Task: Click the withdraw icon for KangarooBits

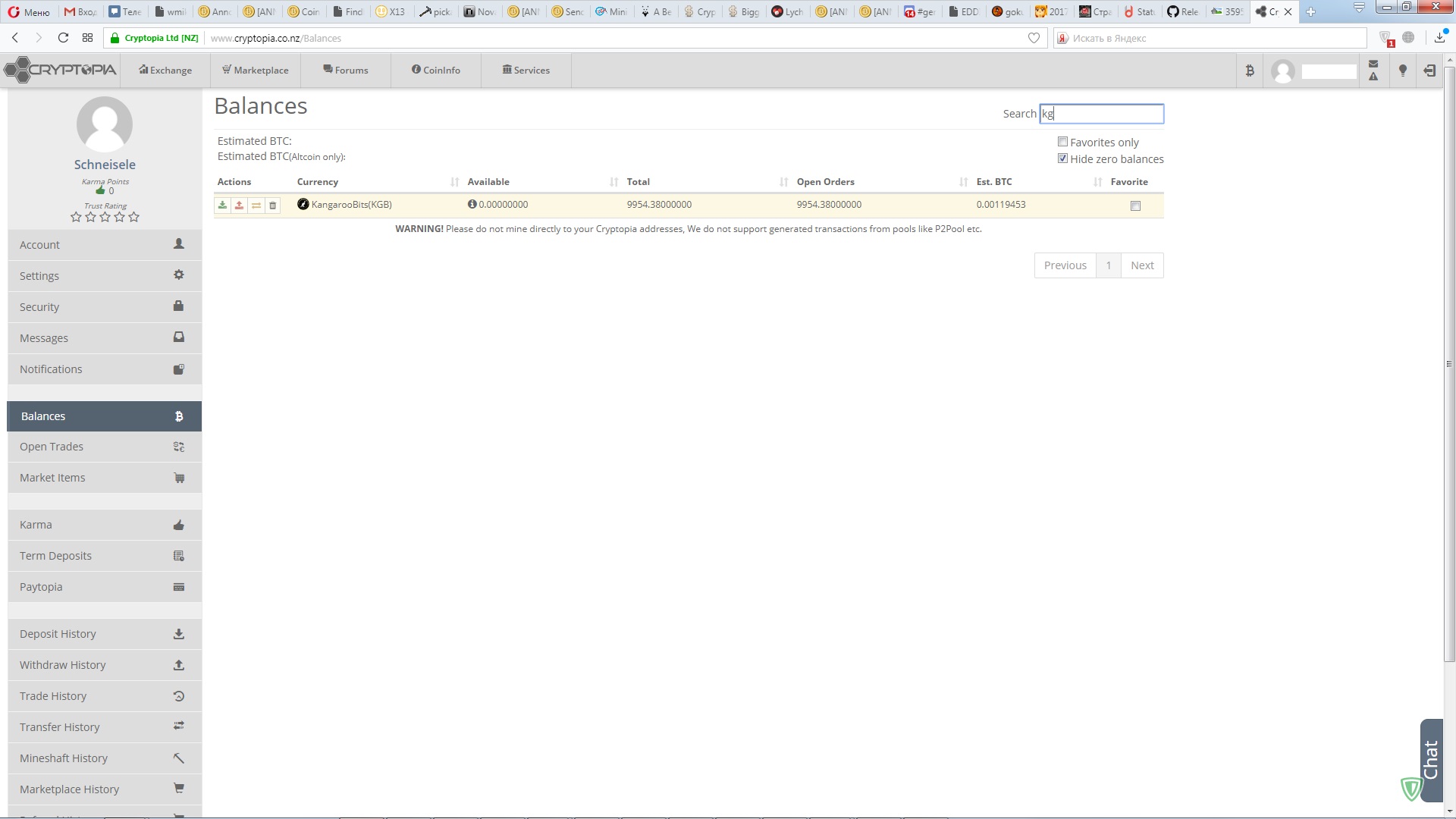Action: [239, 205]
